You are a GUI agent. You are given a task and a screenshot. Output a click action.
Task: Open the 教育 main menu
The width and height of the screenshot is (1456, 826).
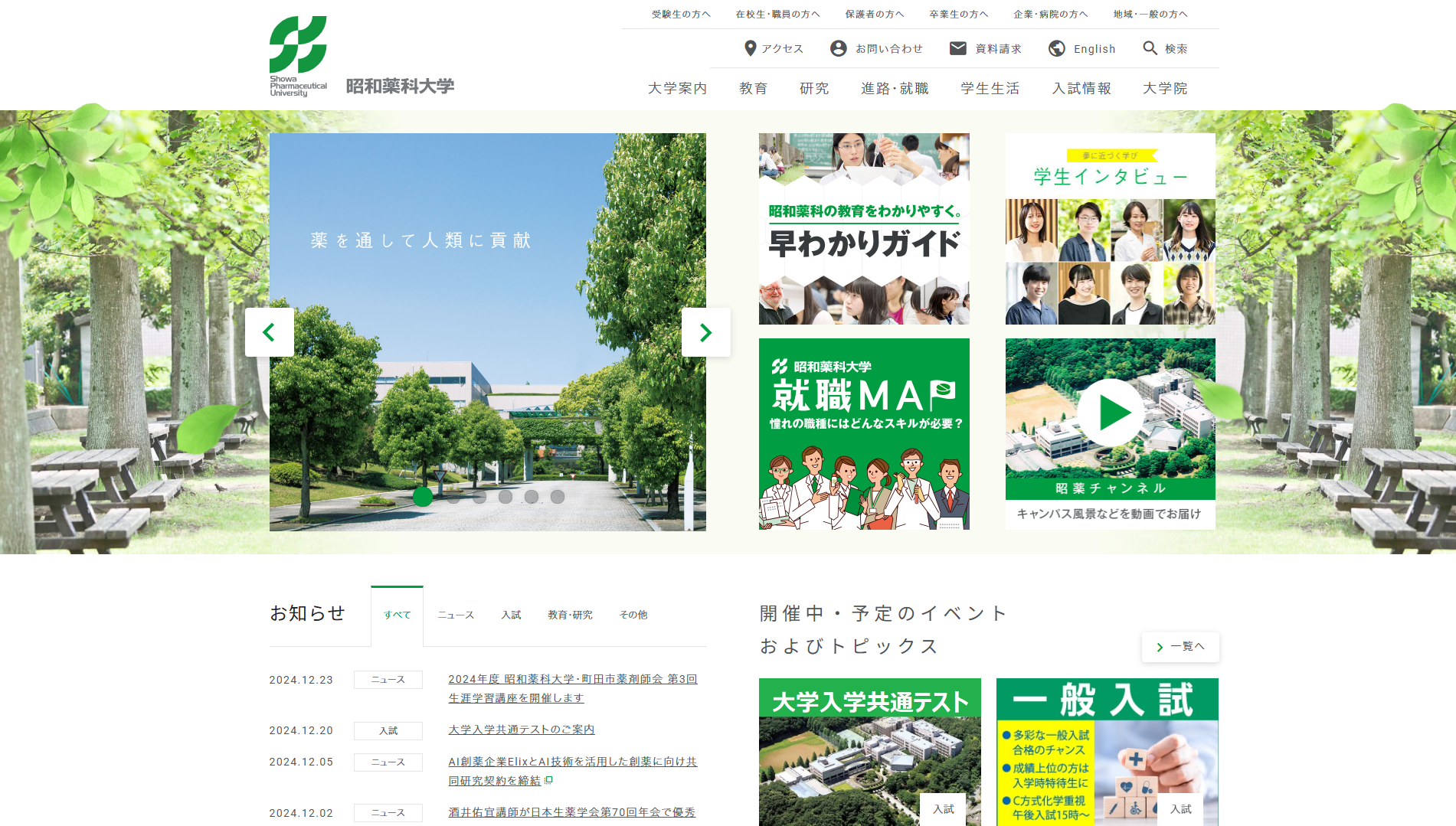point(753,88)
